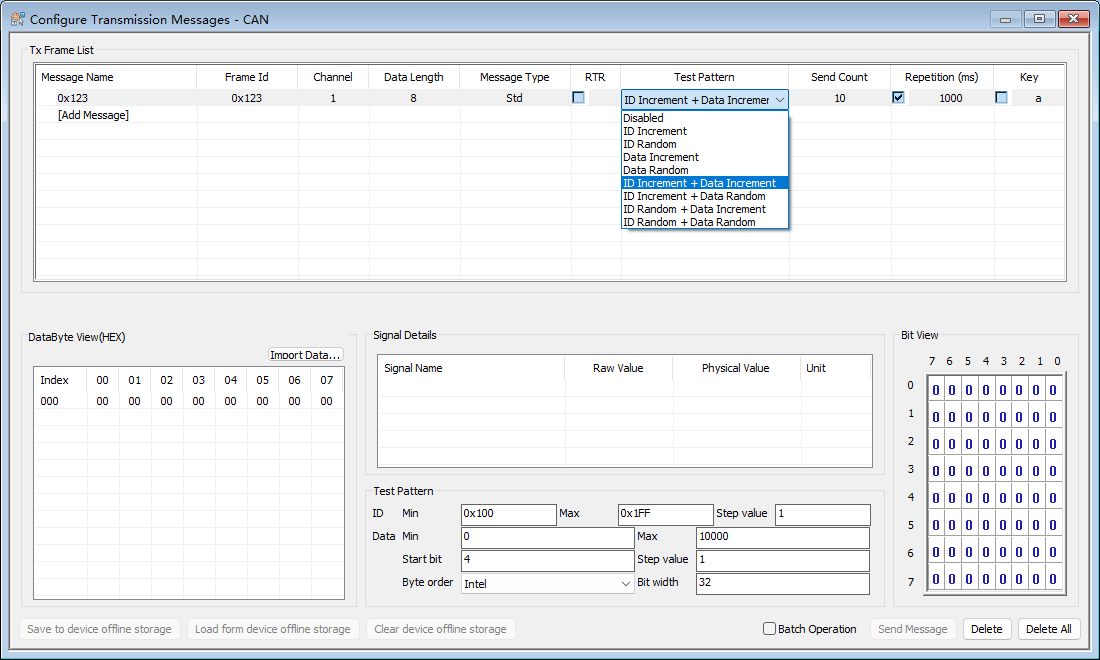Image resolution: width=1100 pixels, height=660 pixels.
Task: Click the [Add Message] row
Action: click(93, 115)
